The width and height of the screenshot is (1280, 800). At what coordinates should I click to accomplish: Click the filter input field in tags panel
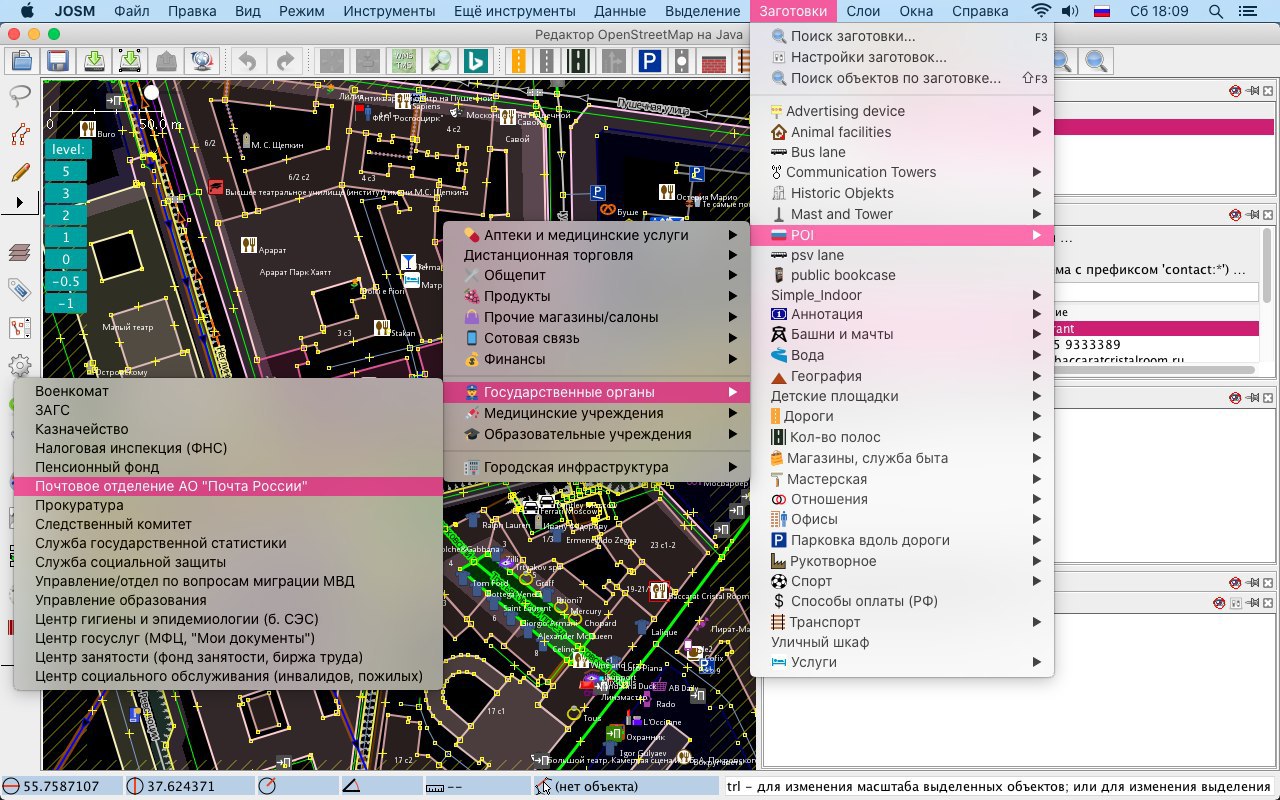pos(1156,292)
